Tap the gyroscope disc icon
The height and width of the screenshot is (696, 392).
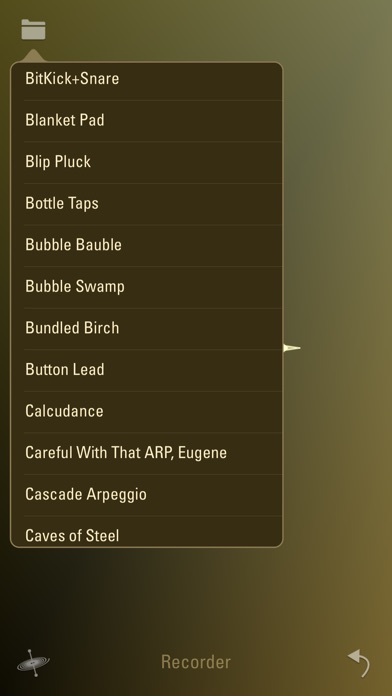click(33, 663)
